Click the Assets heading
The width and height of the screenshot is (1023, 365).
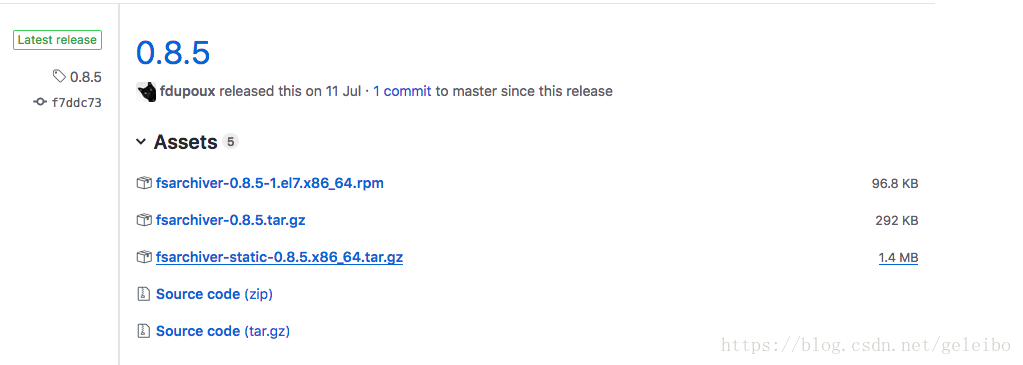point(185,142)
